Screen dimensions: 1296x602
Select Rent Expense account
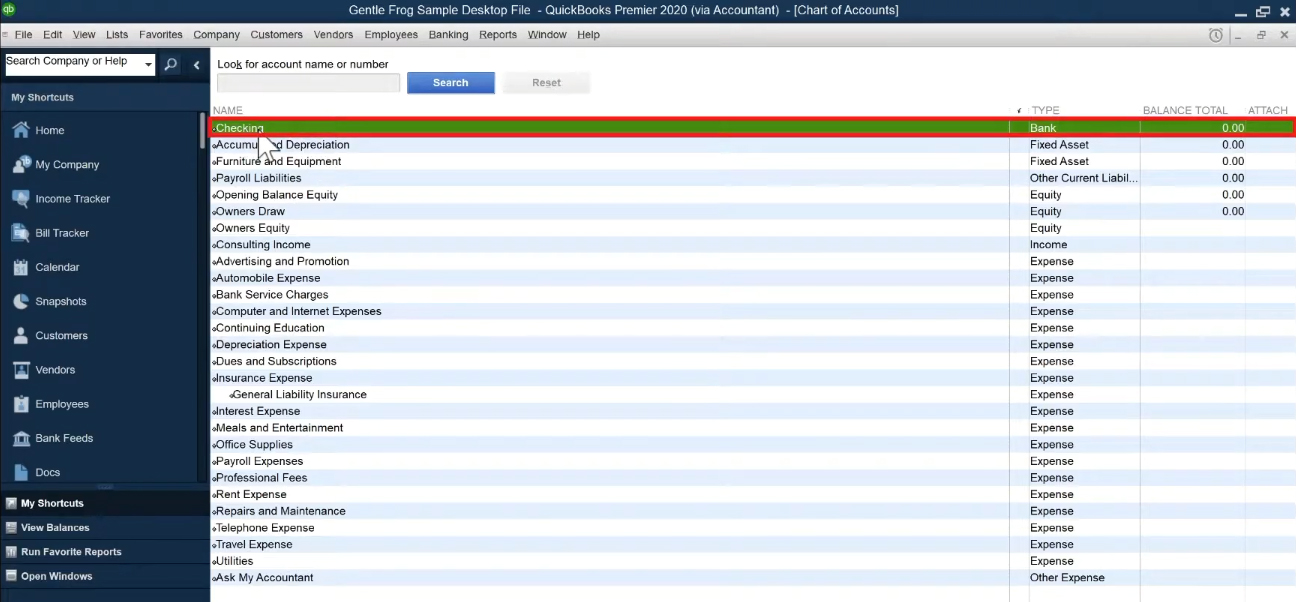coord(752,494)
